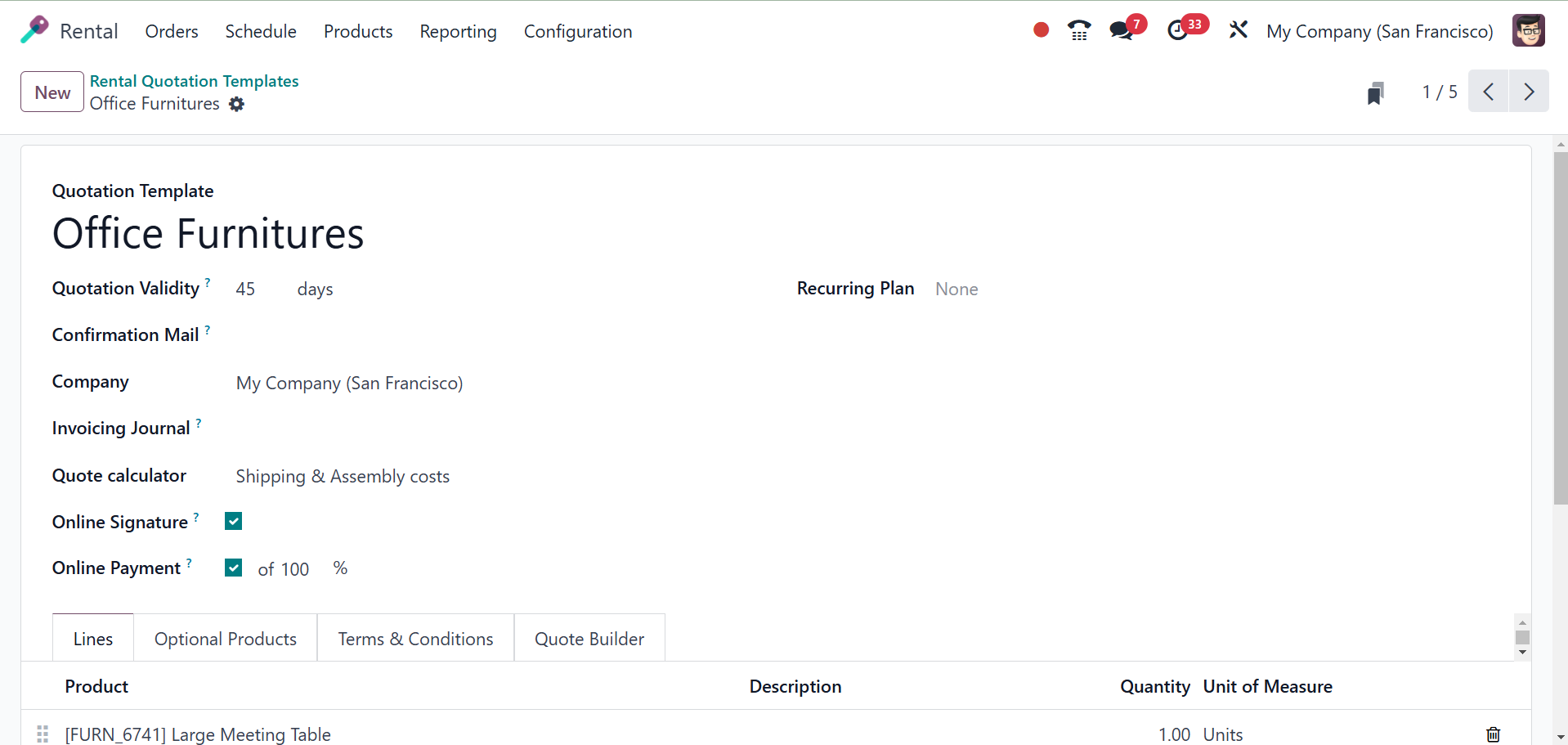
Task: Toggle the Online Signature checkbox
Action: [x=234, y=522]
